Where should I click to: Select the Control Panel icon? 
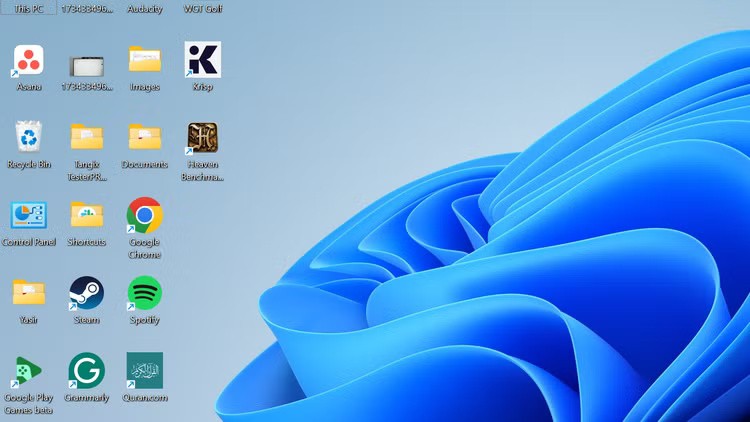(29, 215)
